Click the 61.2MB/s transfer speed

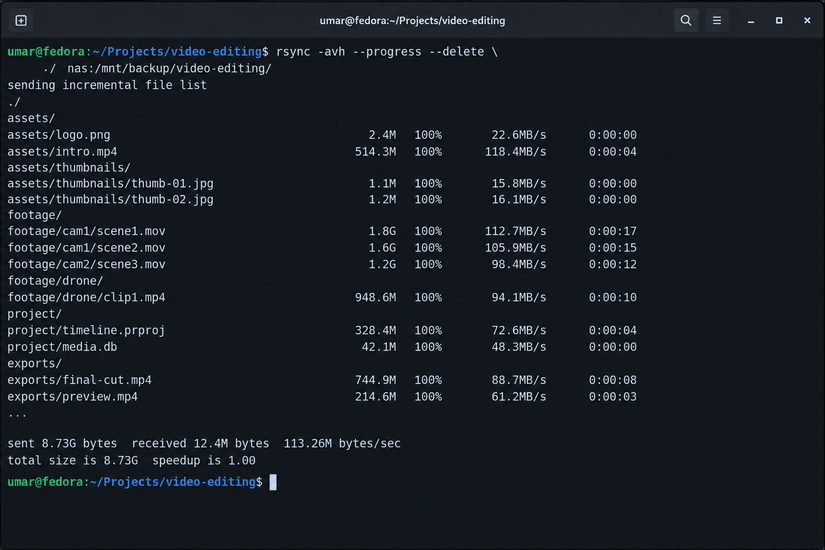(x=519, y=397)
